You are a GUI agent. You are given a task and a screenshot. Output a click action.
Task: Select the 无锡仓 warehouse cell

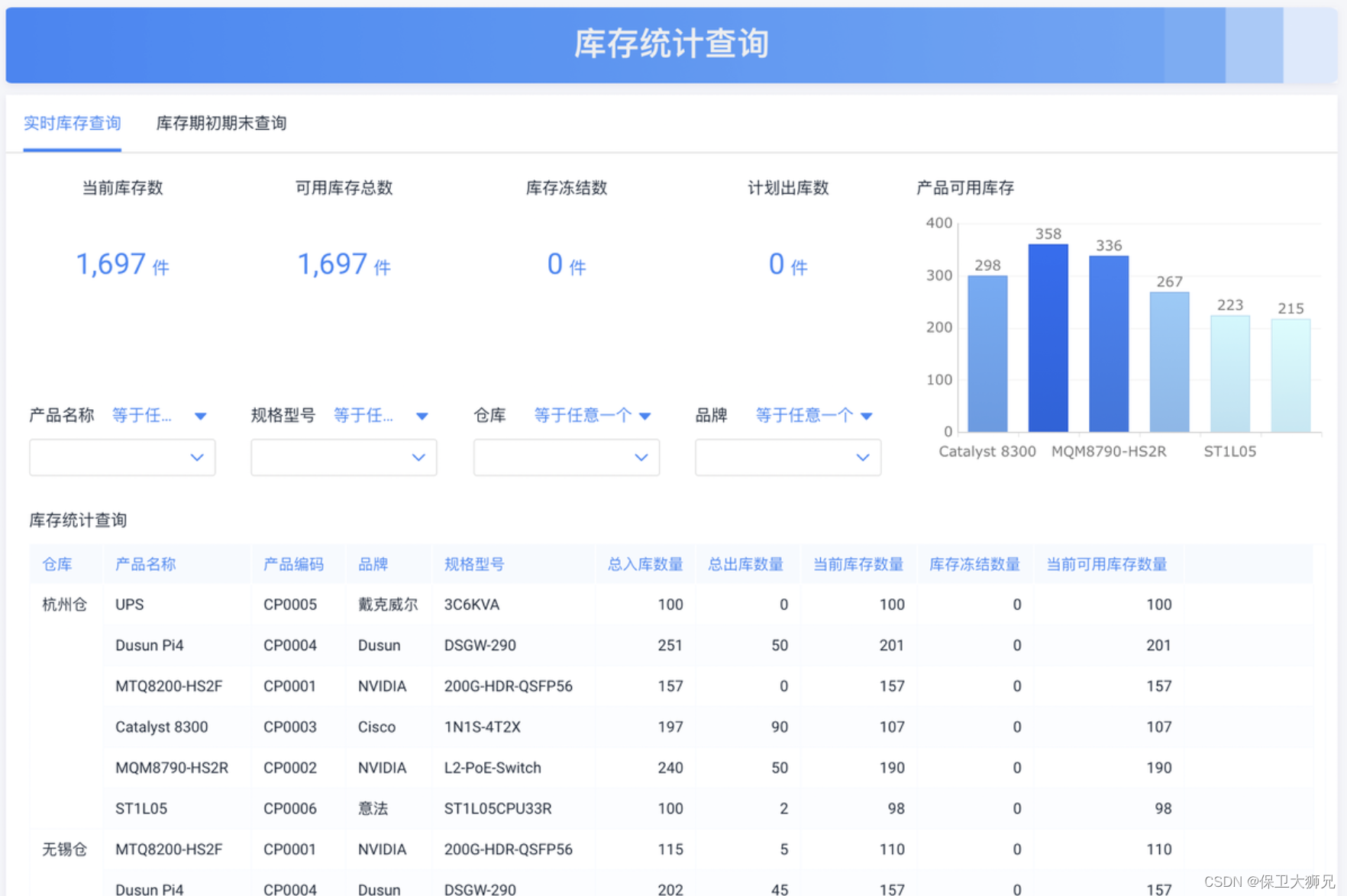[x=64, y=849]
